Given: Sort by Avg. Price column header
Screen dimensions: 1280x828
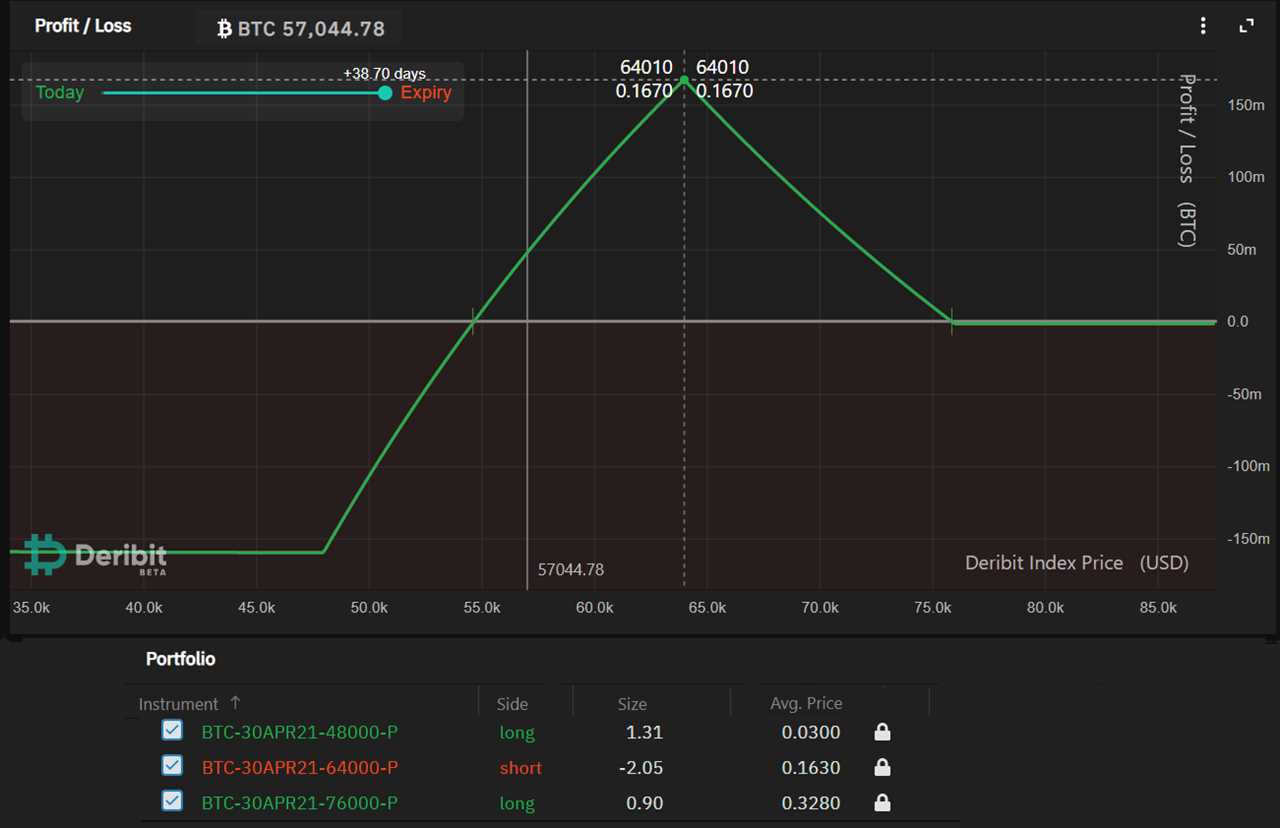Looking at the screenshot, I should [806, 703].
